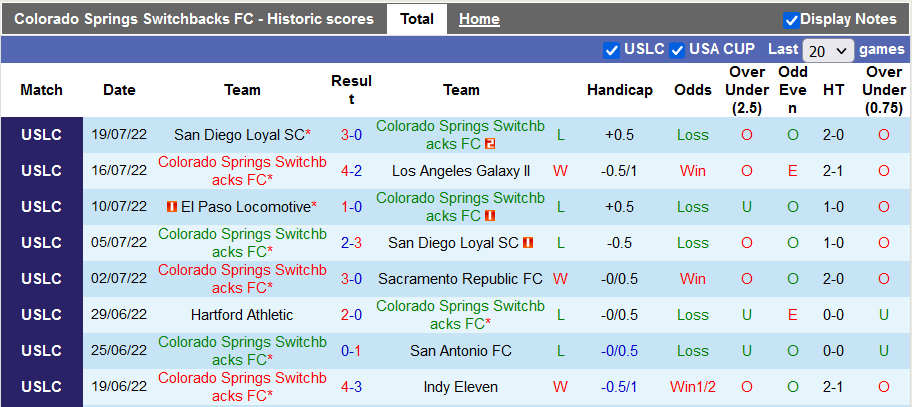912x407 pixels.
Task: Open the San Diego Loyal SC home team link
Action: click(239, 135)
